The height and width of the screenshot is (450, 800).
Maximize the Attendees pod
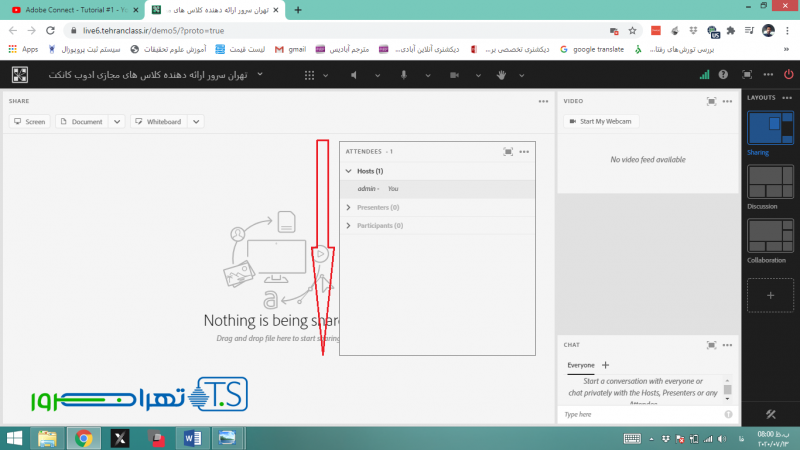(x=509, y=151)
